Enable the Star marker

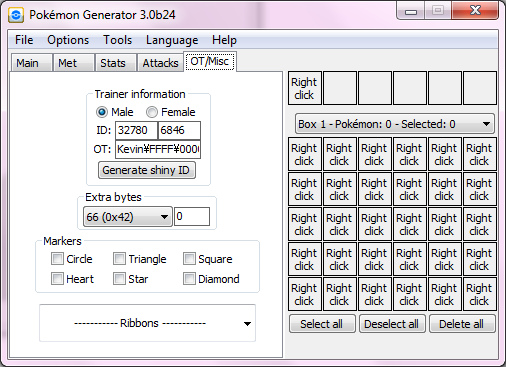(119, 279)
